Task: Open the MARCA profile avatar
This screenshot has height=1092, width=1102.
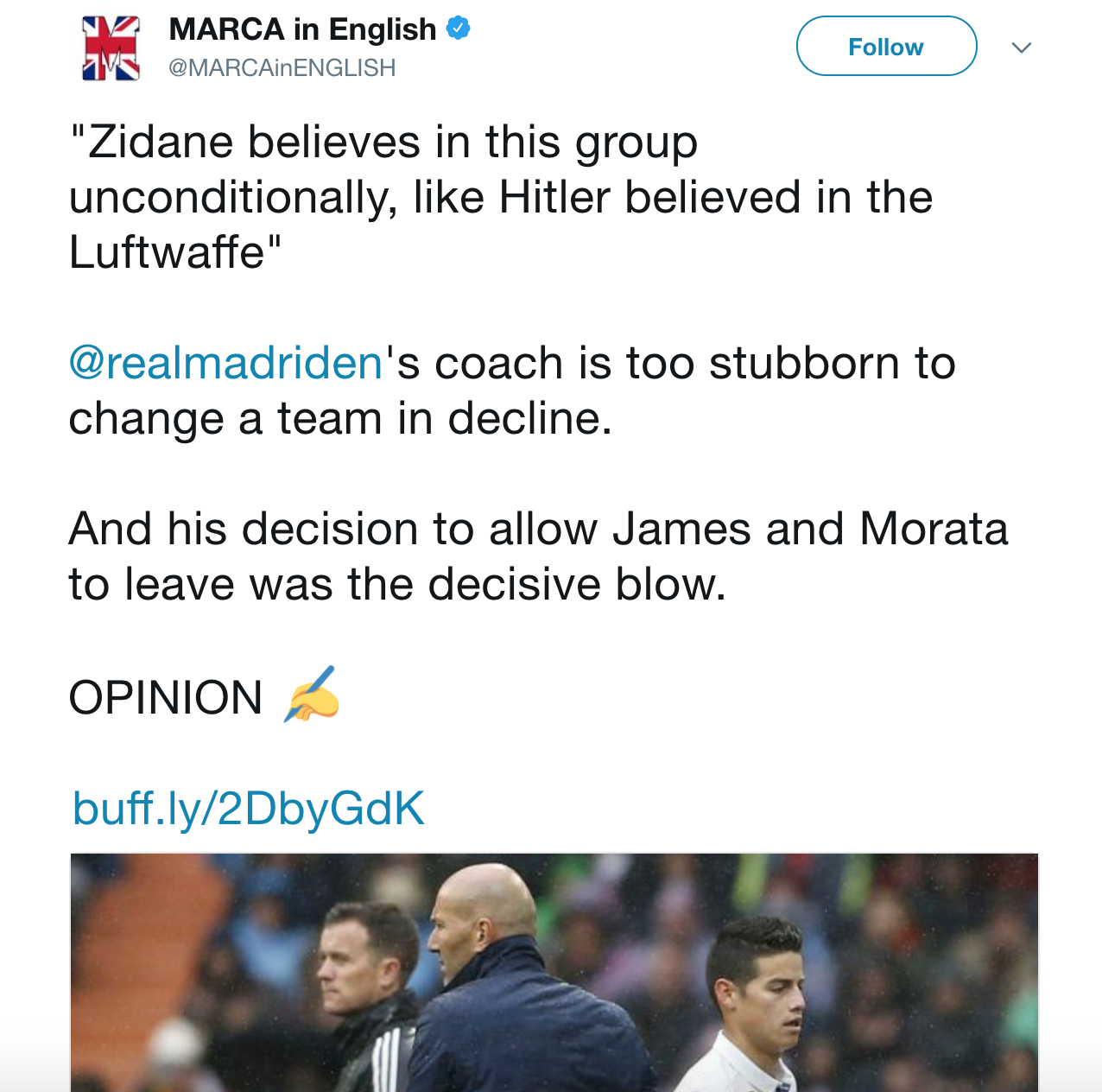Action: point(111,48)
